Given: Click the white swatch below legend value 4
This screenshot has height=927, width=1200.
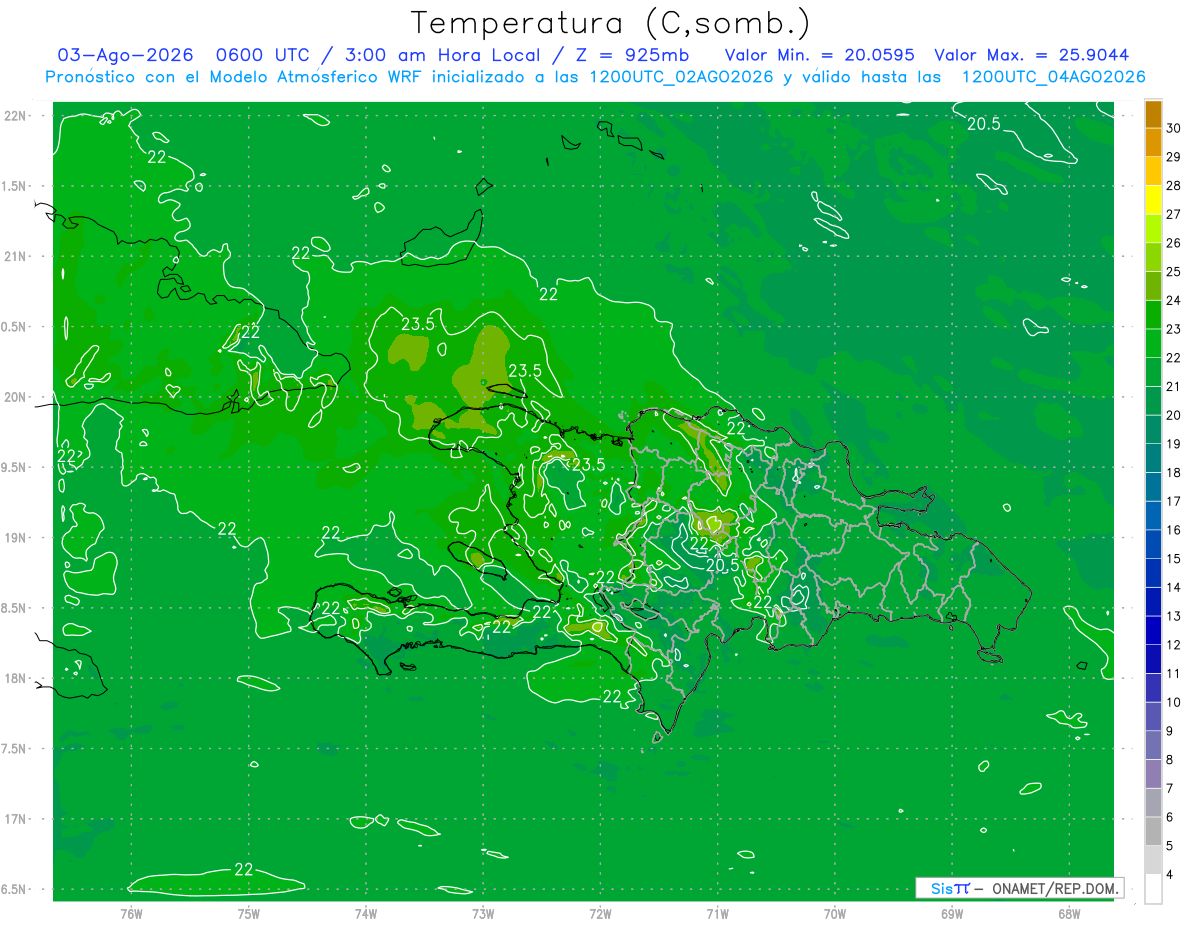Looking at the screenshot, I should 1153,889.
